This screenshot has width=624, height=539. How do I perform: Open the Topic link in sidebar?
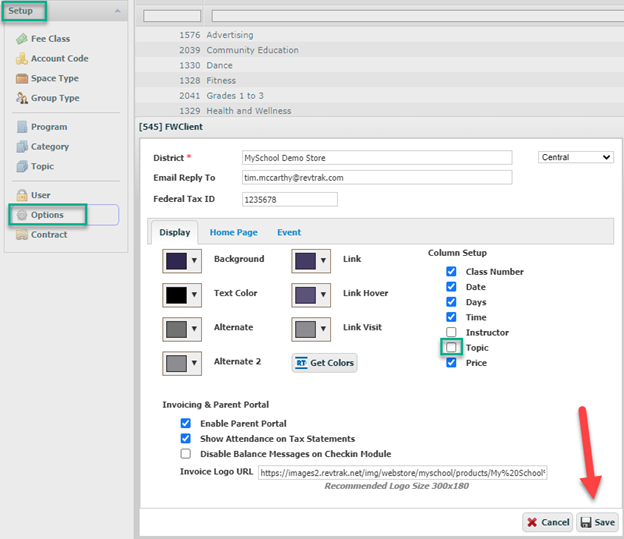point(43,166)
